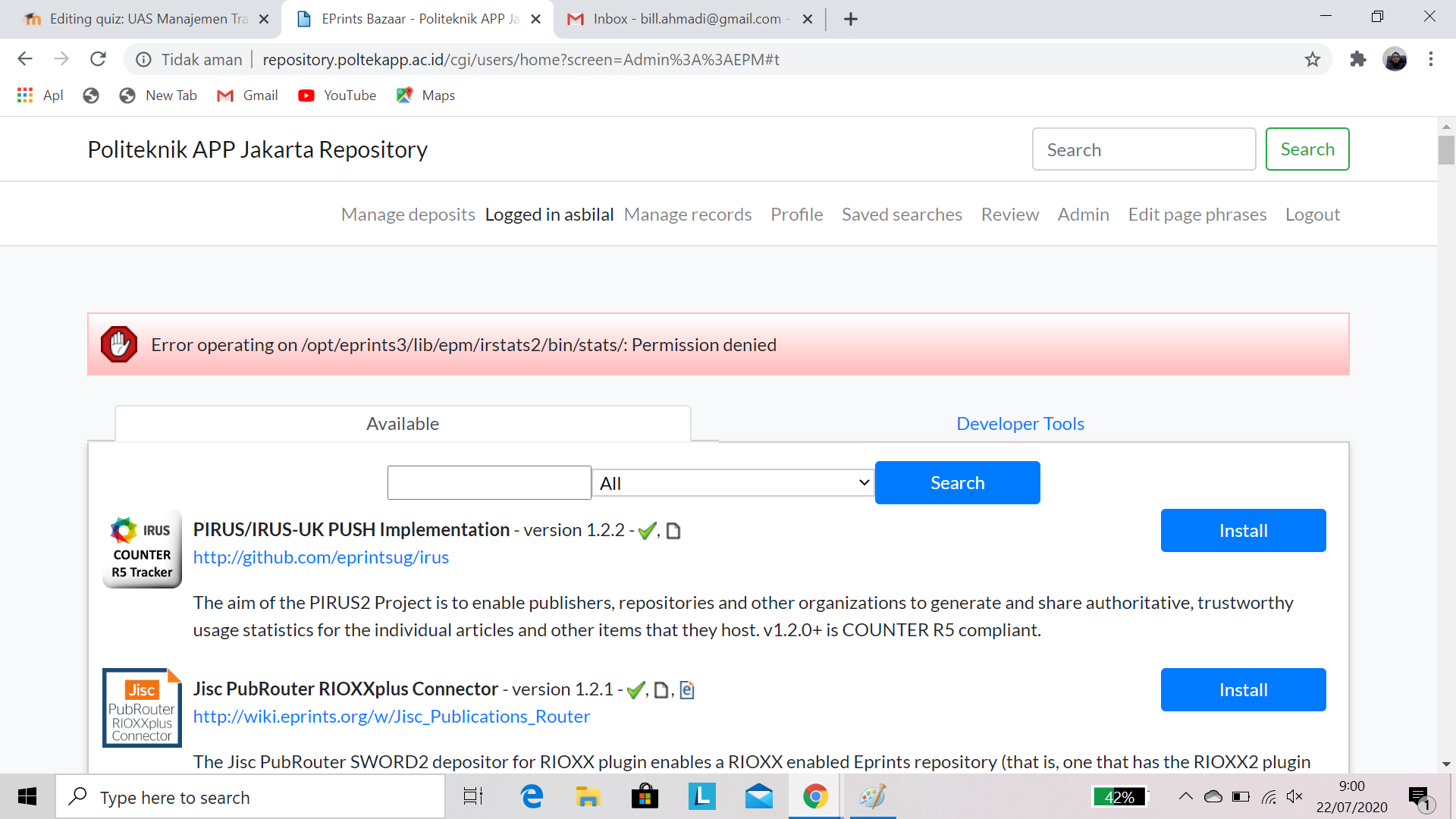Screen dimensions: 1456x819
Task: Open the unnamed globe bookmark
Action: tap(91, 96)
